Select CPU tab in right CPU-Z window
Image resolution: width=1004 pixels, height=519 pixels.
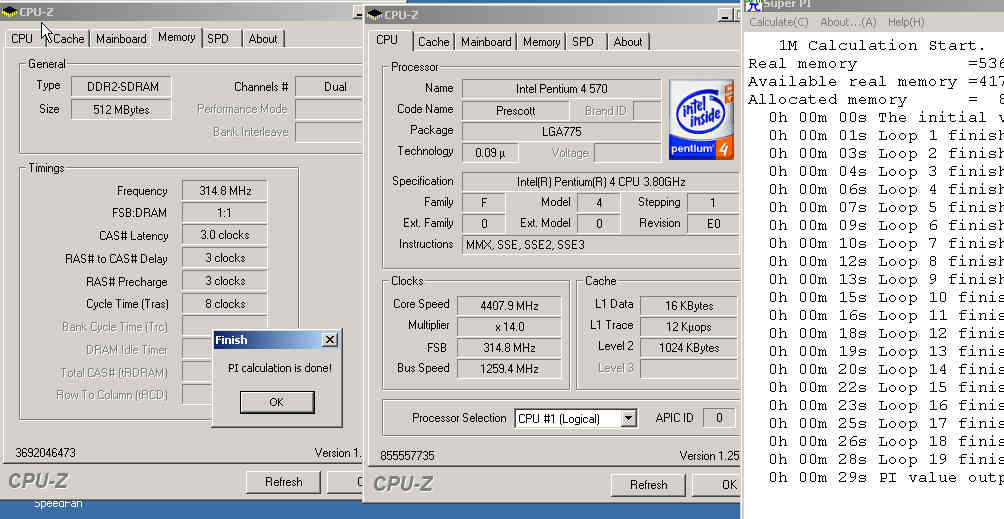[387, 40]
